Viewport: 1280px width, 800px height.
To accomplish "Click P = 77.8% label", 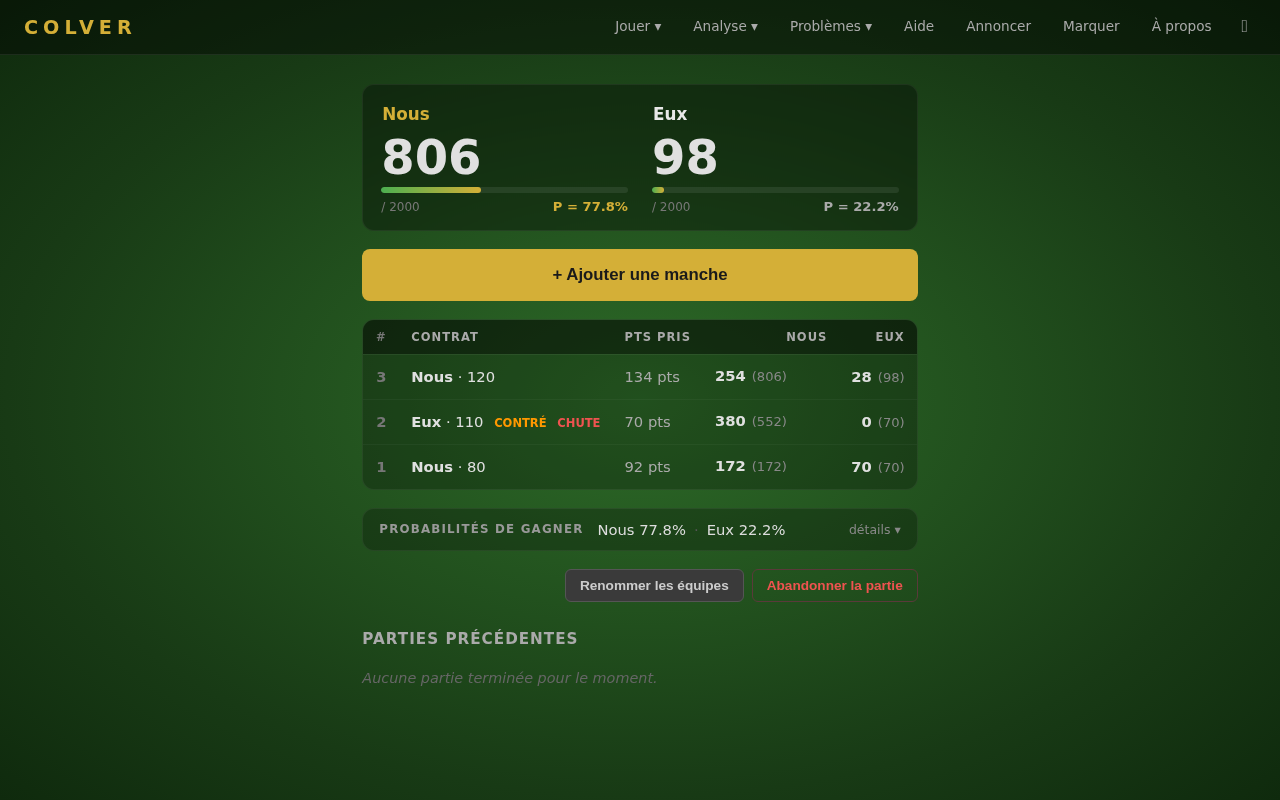I will coord(590,207).
